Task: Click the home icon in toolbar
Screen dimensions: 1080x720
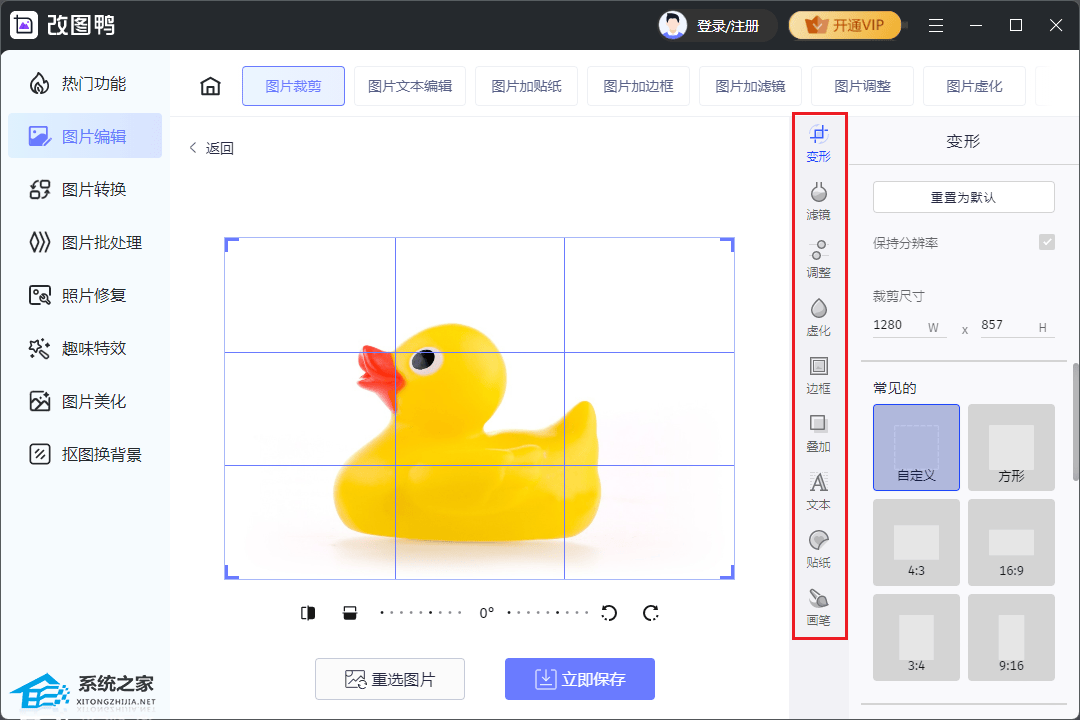Action: pyautogui.click(x=210, y=86)
